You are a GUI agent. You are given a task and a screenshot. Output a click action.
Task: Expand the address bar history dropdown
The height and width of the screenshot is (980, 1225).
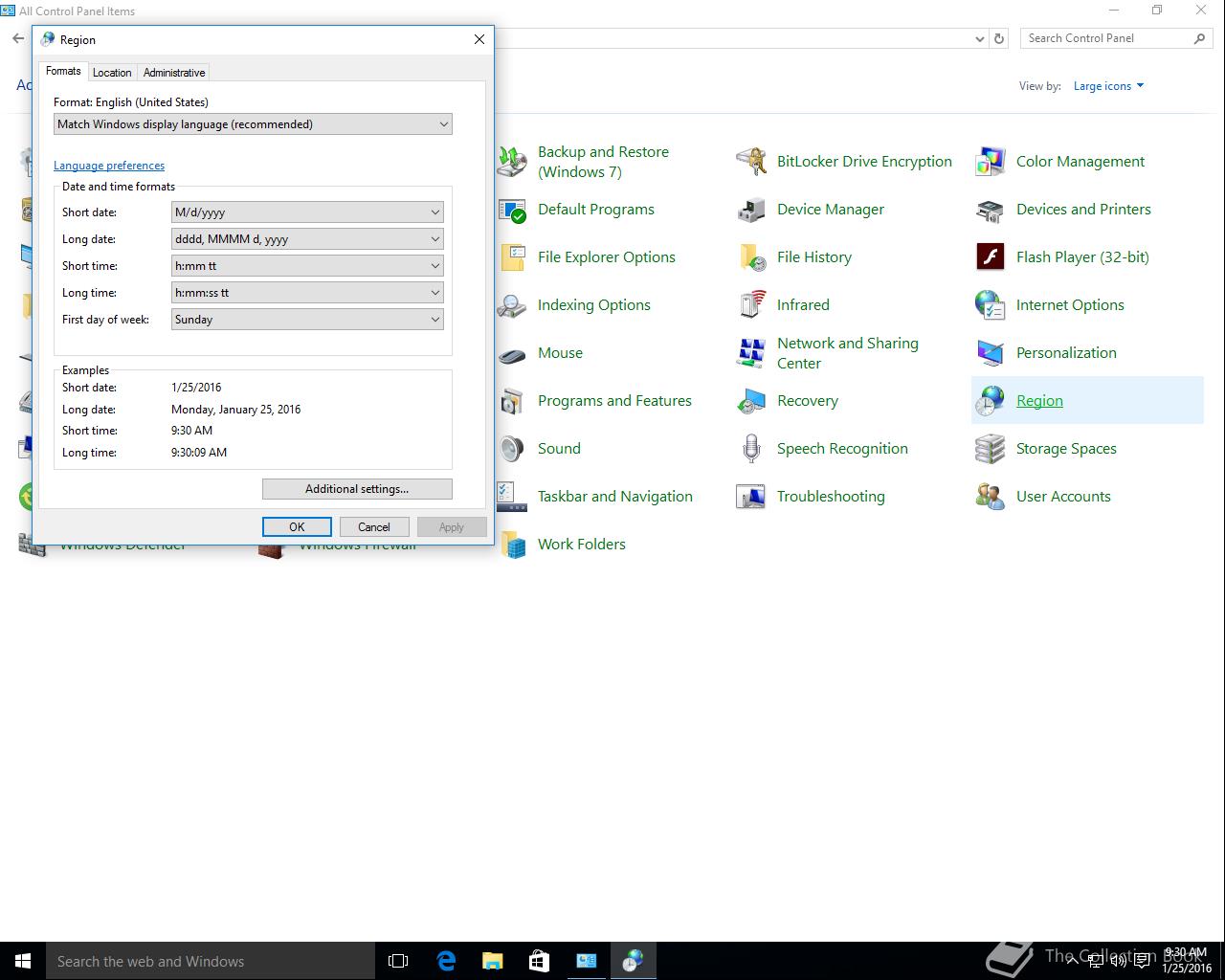(x=979, y=39)
